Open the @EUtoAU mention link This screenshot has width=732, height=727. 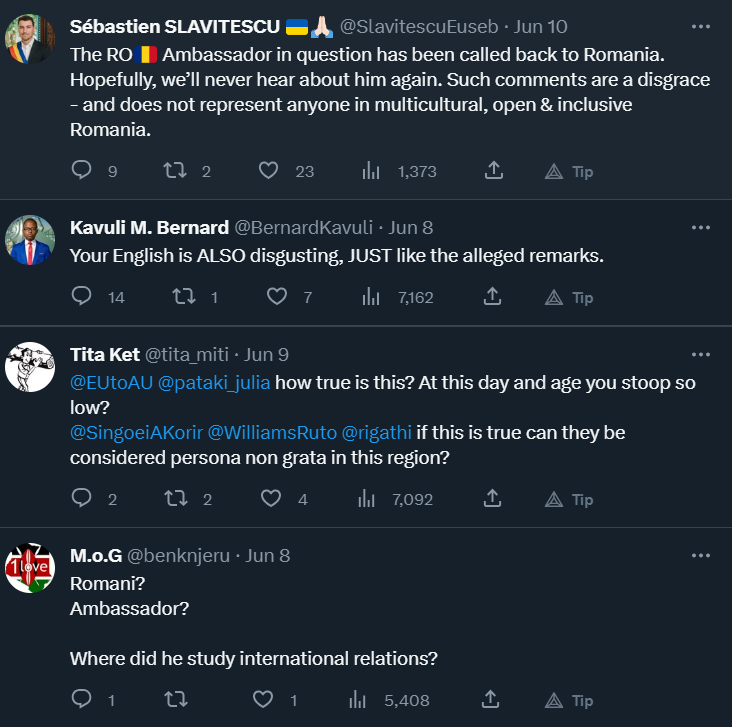point(109,382)
